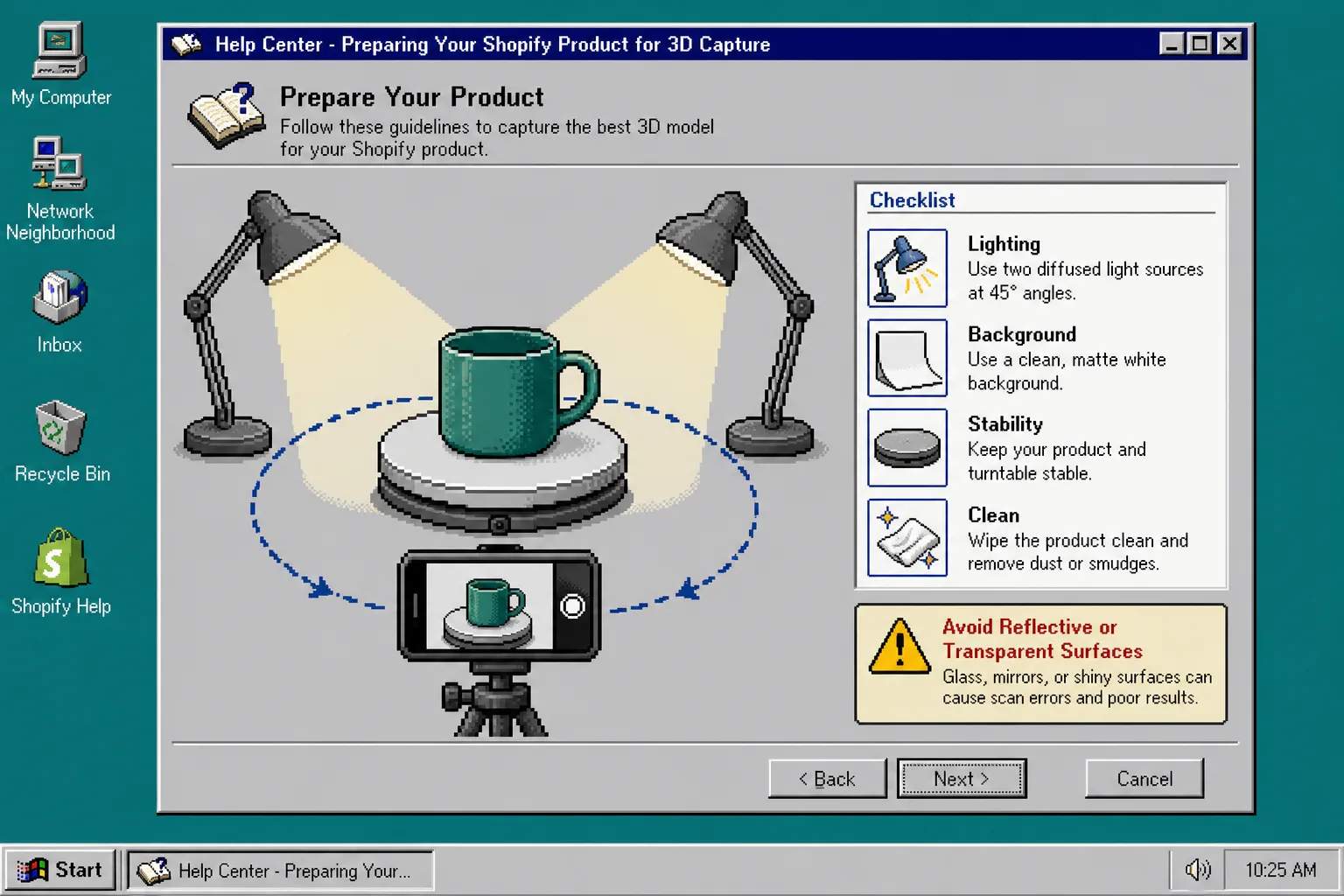Click 'Use a clean, matte white background' text
Viewport: 1344px width, 896px height.
pos(1067,371)
